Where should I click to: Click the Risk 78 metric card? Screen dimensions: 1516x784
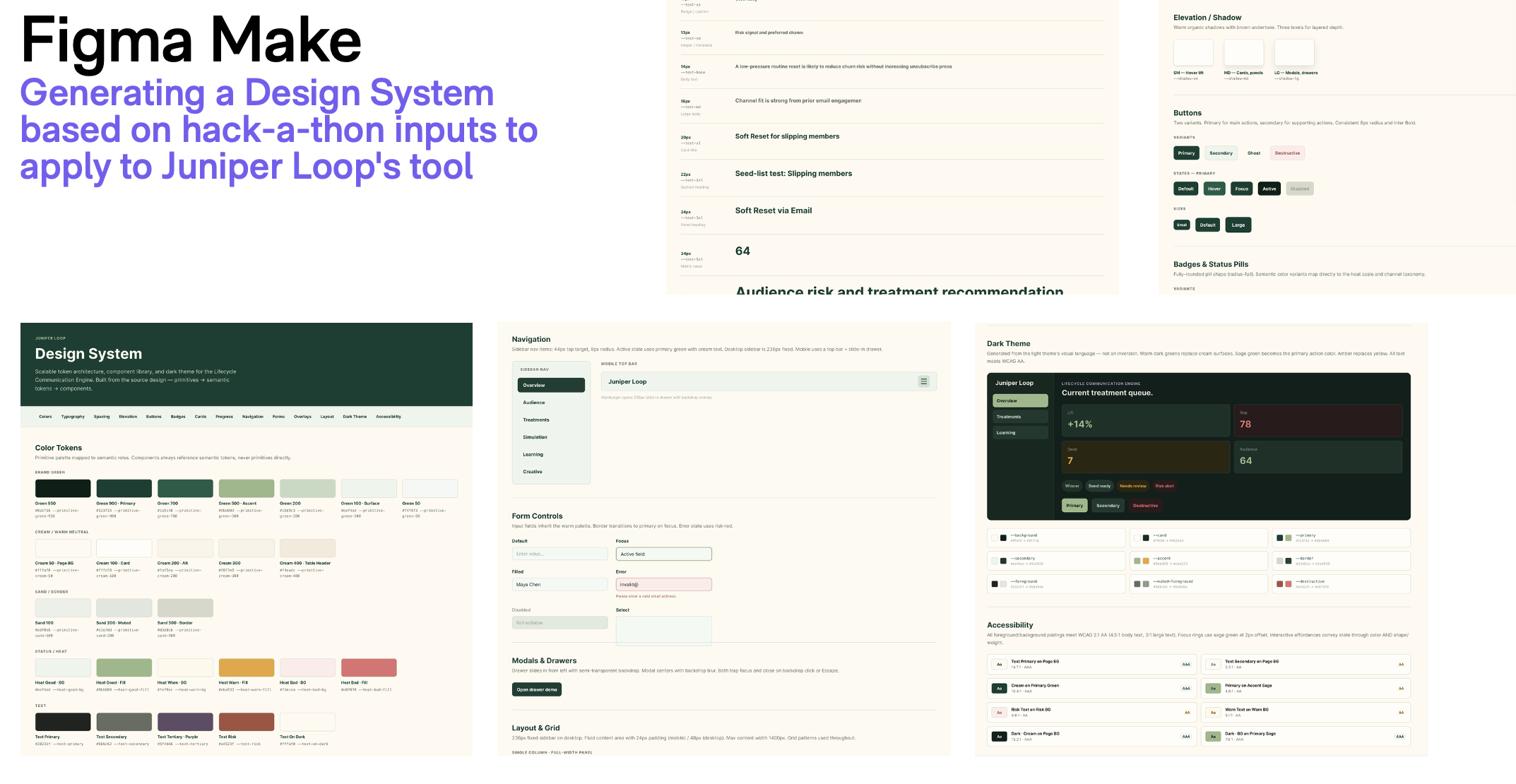pos(1317,420)
